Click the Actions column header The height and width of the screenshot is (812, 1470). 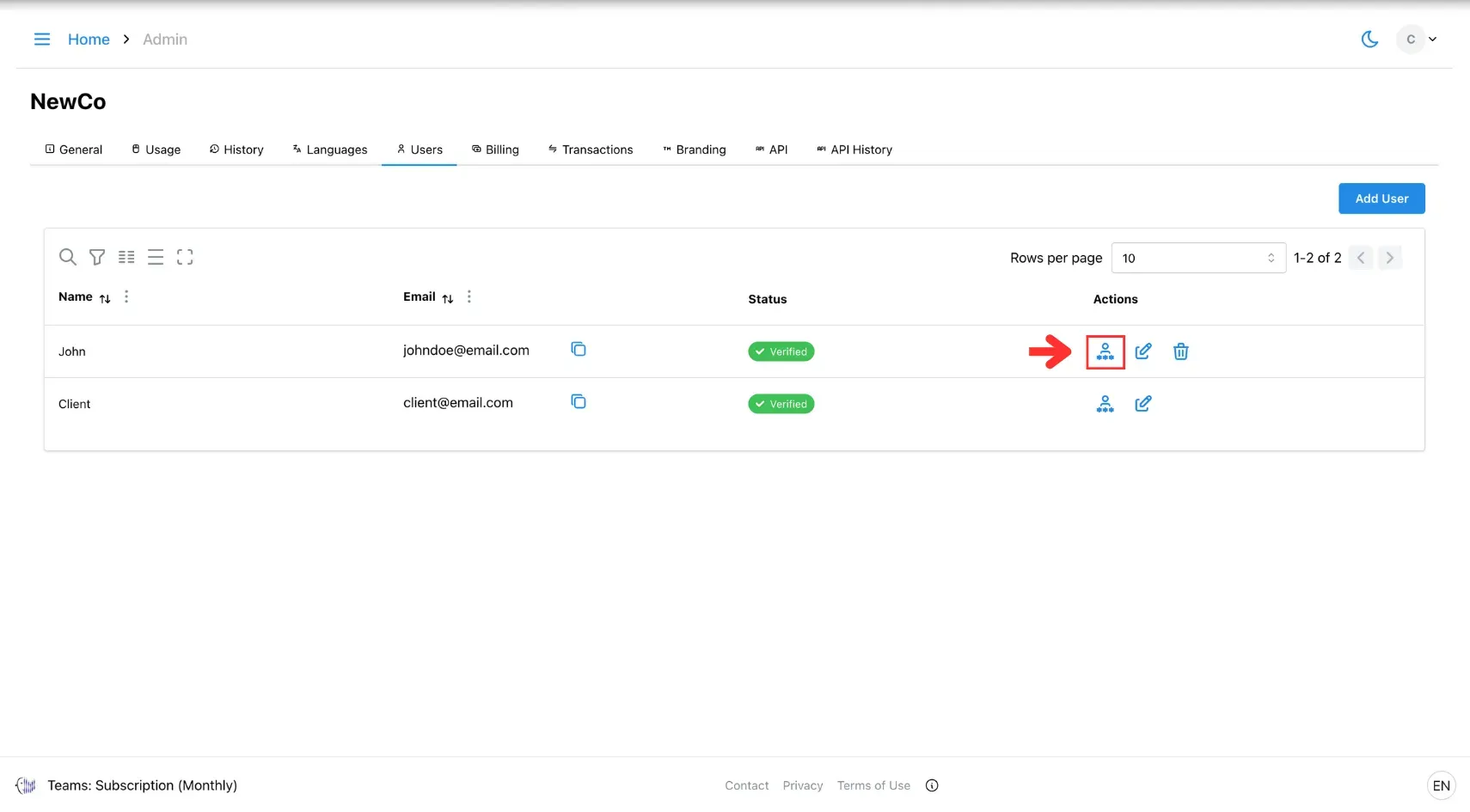[x=1116, y=299]
